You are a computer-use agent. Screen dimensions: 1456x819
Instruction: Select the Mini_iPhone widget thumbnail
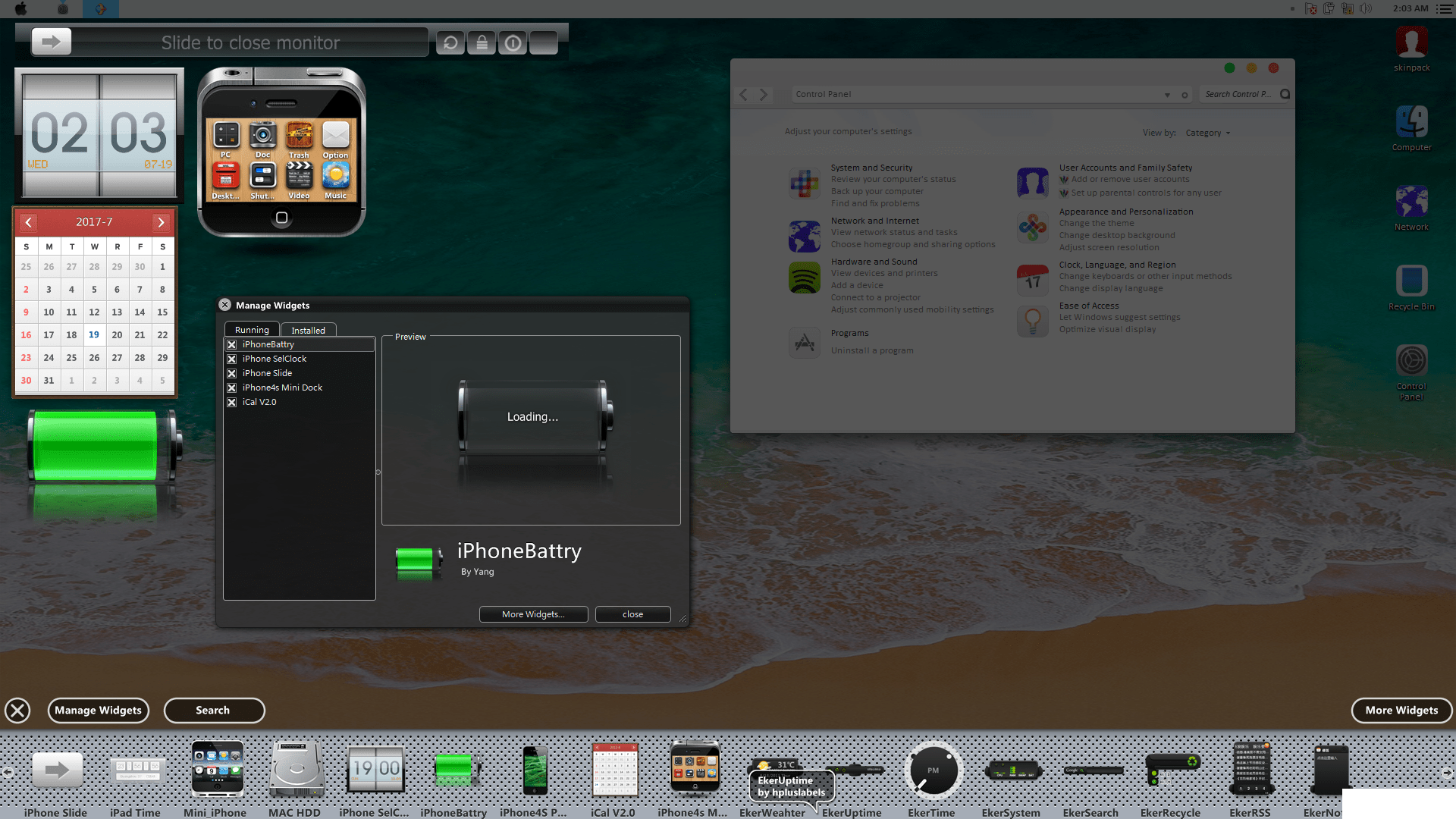click(x=218, y=768)
